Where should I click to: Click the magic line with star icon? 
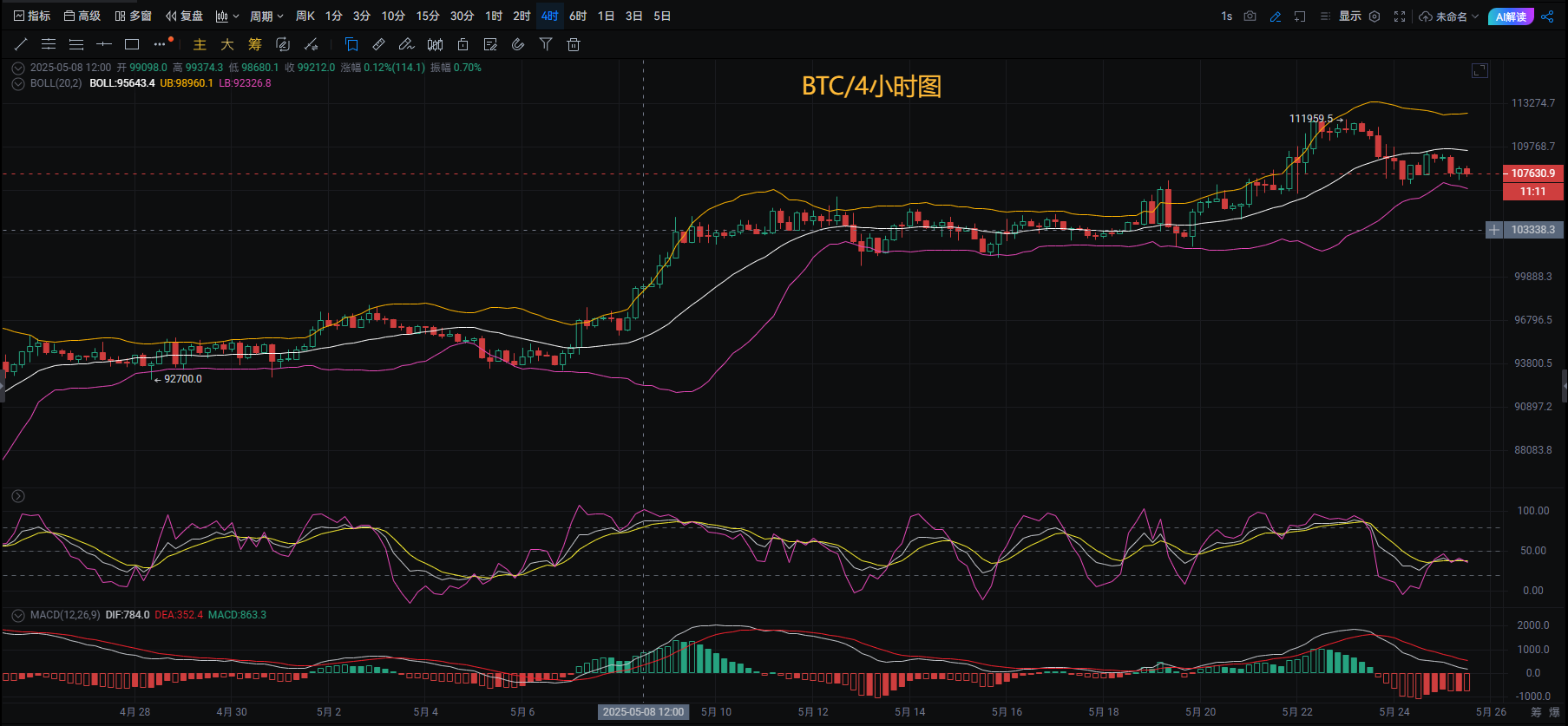coord(311,44)
